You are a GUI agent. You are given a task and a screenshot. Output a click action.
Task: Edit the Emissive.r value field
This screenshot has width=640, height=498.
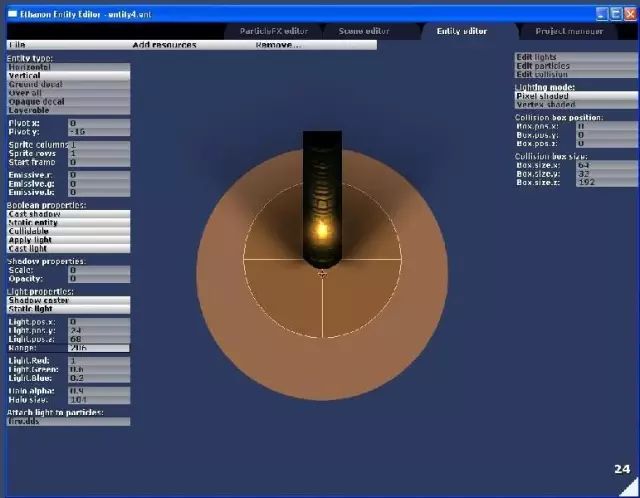[x=99, y=175]
